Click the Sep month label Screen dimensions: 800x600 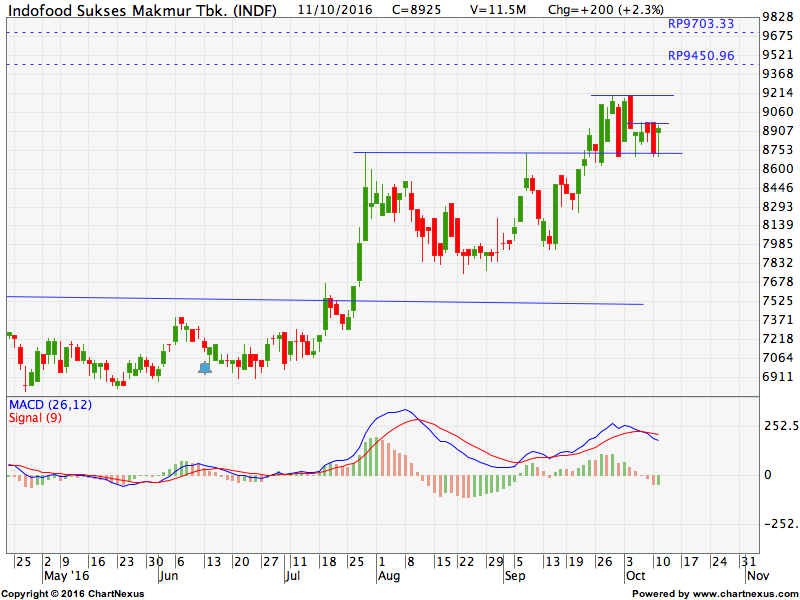click(515, 576)
